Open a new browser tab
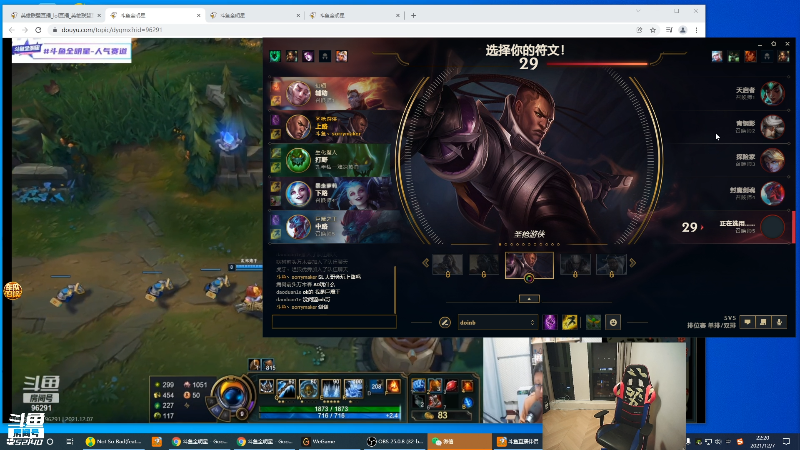This screenshot has height=450, width=800. [413, 15]
